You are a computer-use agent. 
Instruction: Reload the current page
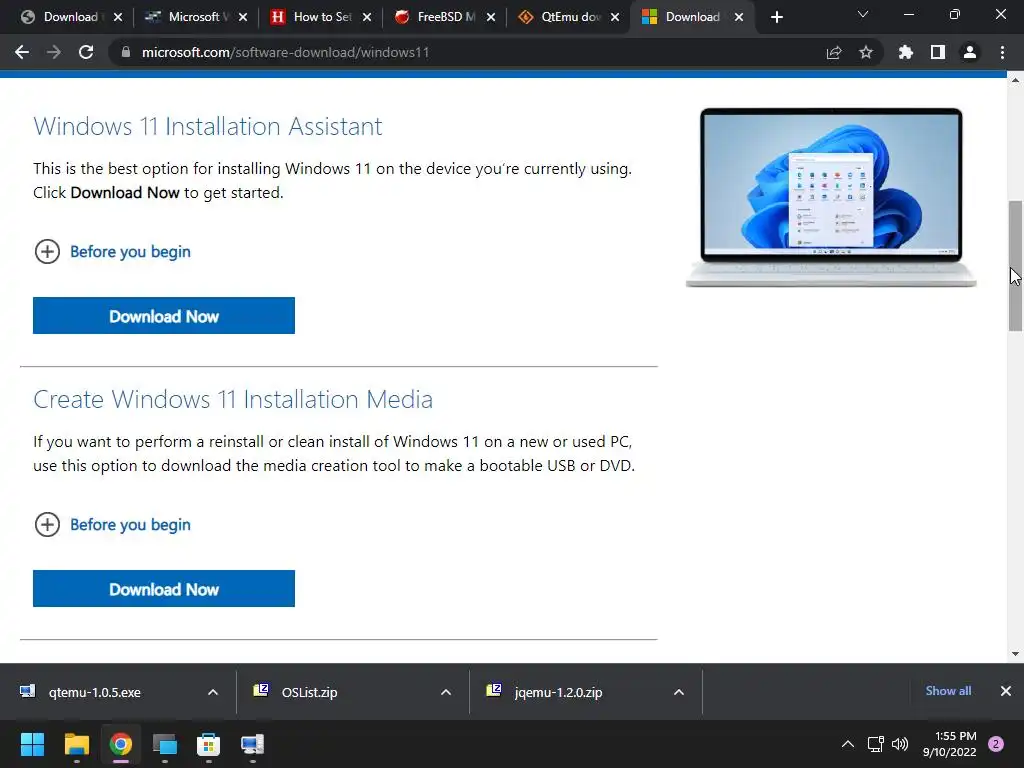pos(86,52)
